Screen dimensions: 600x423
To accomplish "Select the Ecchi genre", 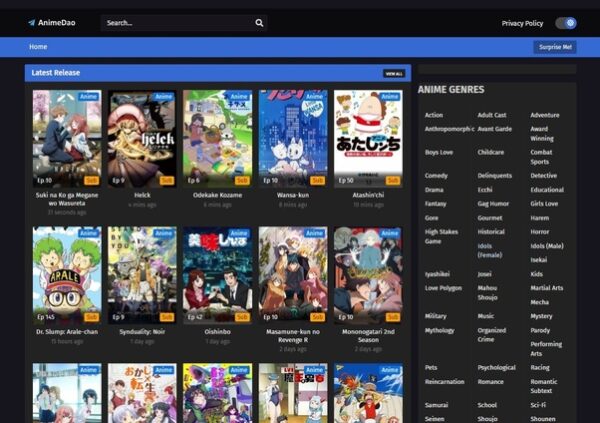I will [x=485, y=190].
